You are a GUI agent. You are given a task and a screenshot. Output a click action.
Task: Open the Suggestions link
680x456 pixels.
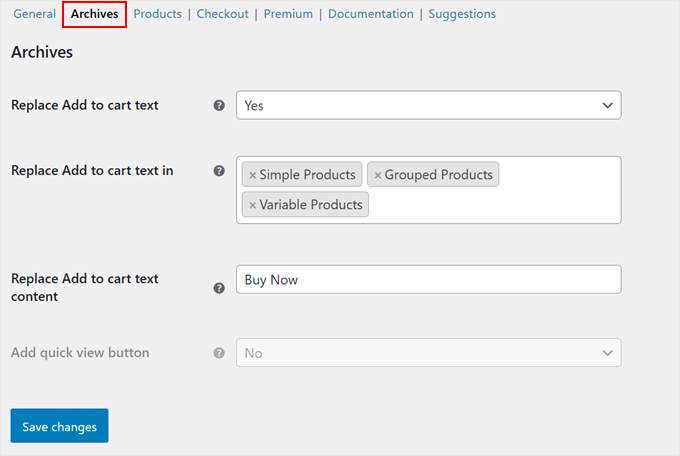coord(461,14)
